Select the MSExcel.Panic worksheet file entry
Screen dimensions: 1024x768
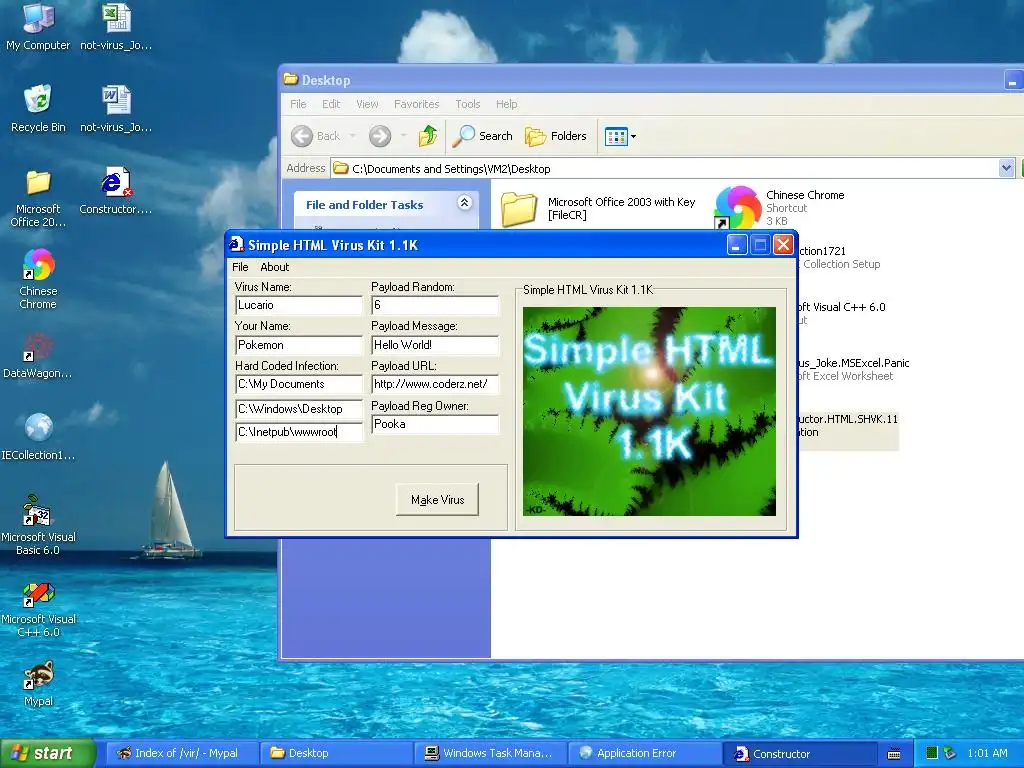pos(852,369)
